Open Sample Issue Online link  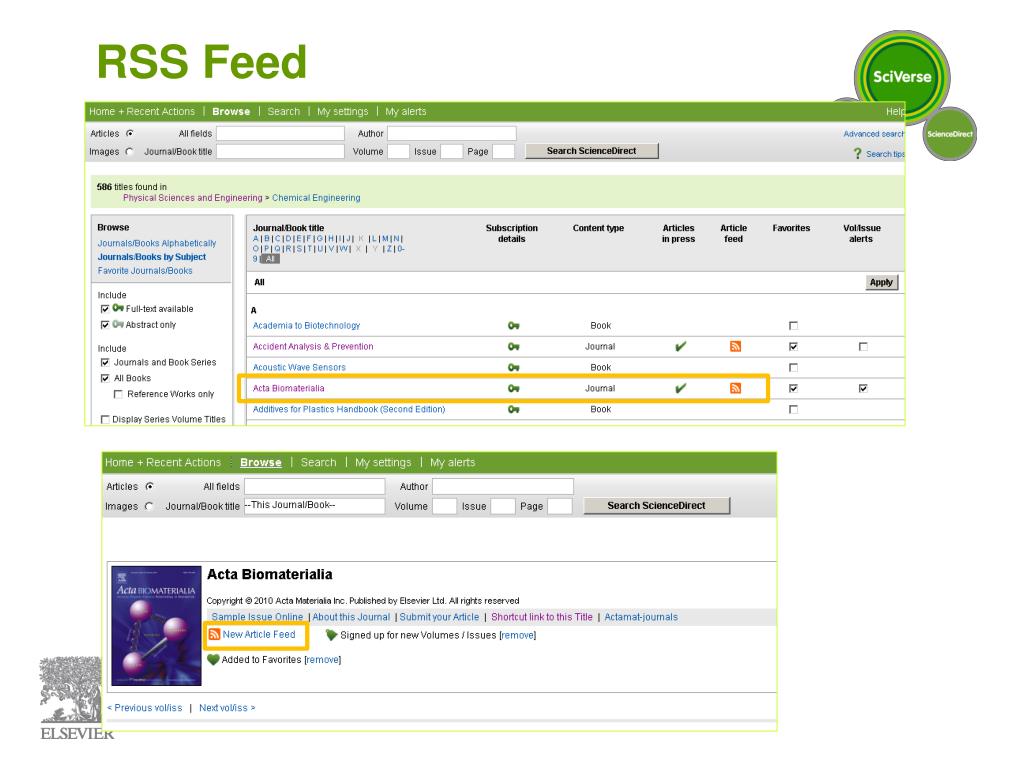pyautogui.click(x=257, y=616)
